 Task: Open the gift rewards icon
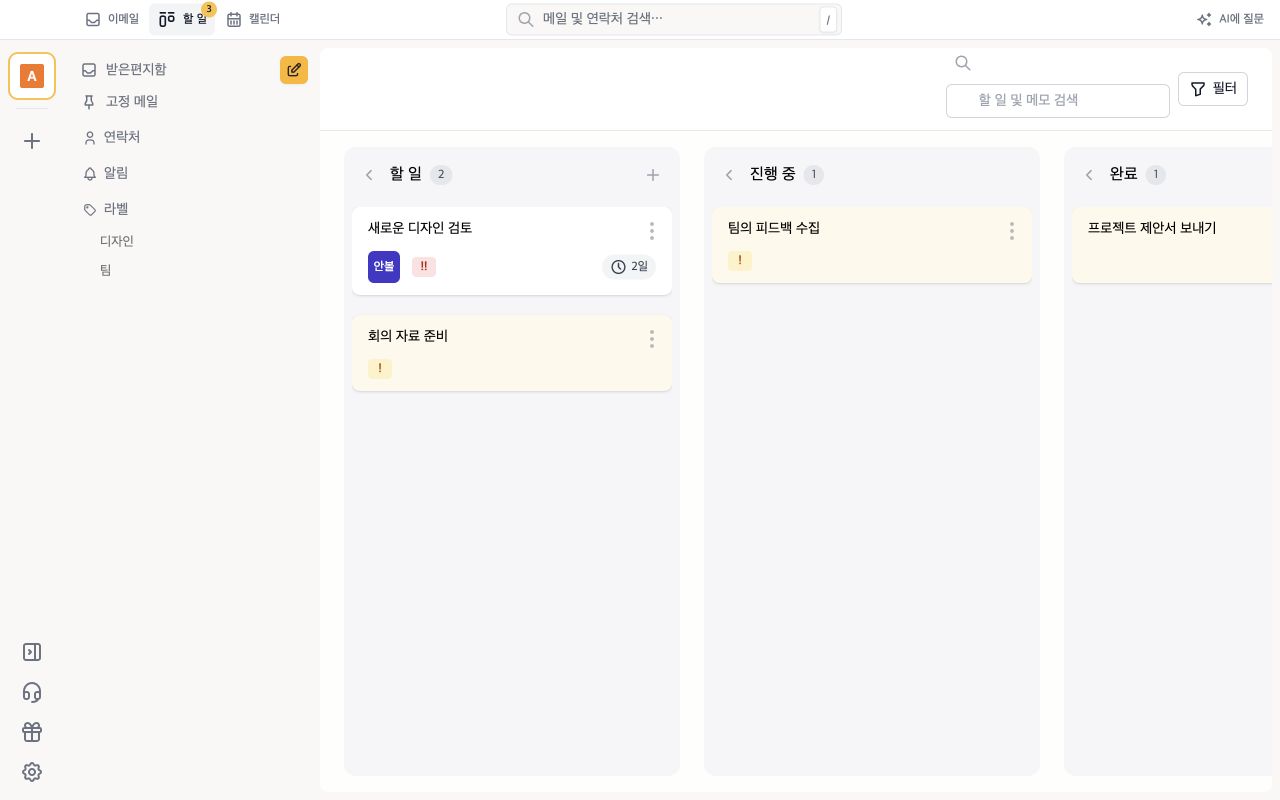coord(32,732)
